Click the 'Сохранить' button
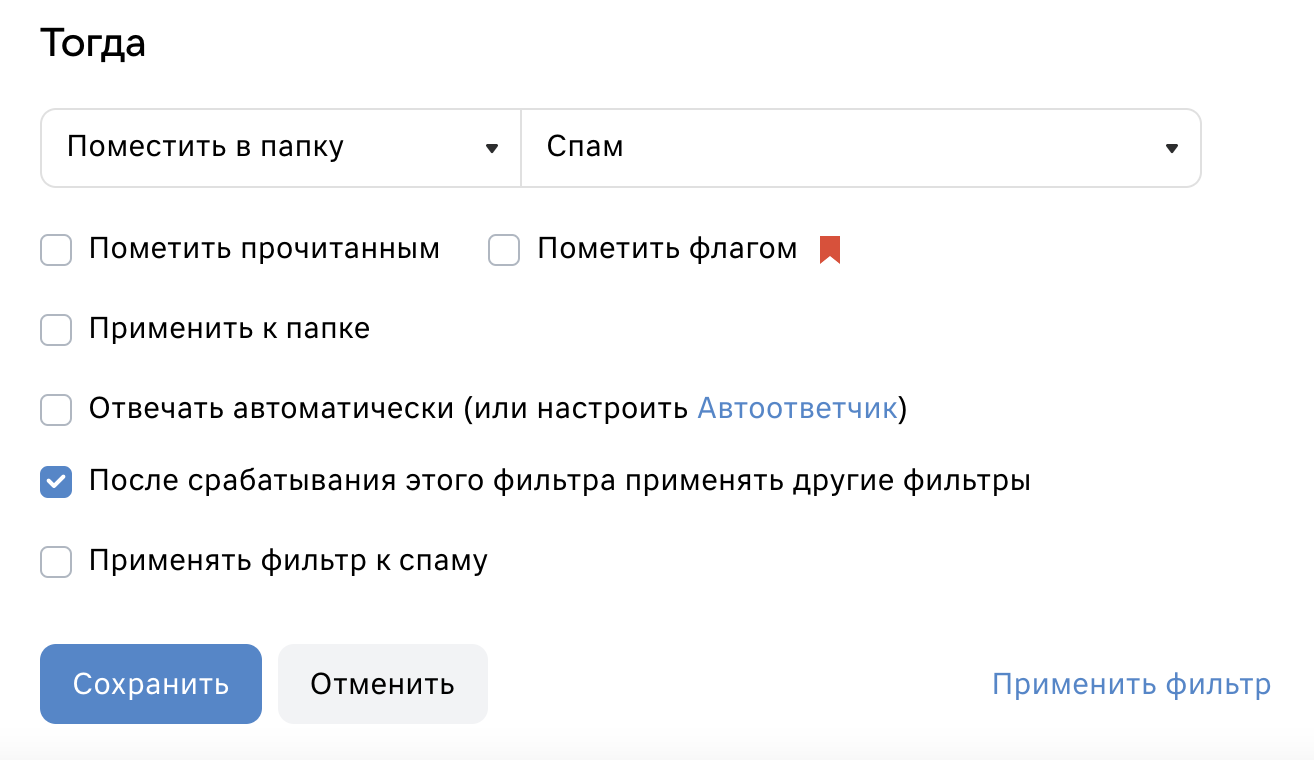This screenshot has width=1314, height=760. coord(151,684)
